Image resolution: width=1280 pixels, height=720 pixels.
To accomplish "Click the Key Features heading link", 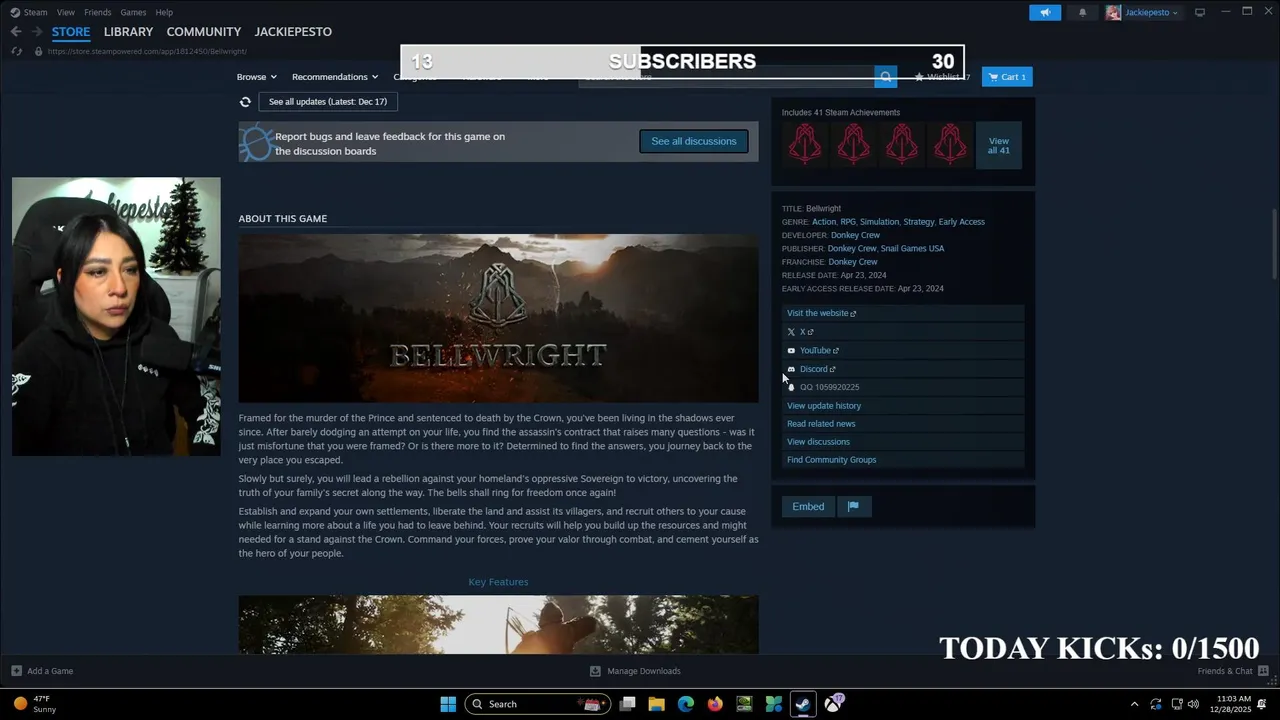I will pyautogui.click(x=498, y=582).
